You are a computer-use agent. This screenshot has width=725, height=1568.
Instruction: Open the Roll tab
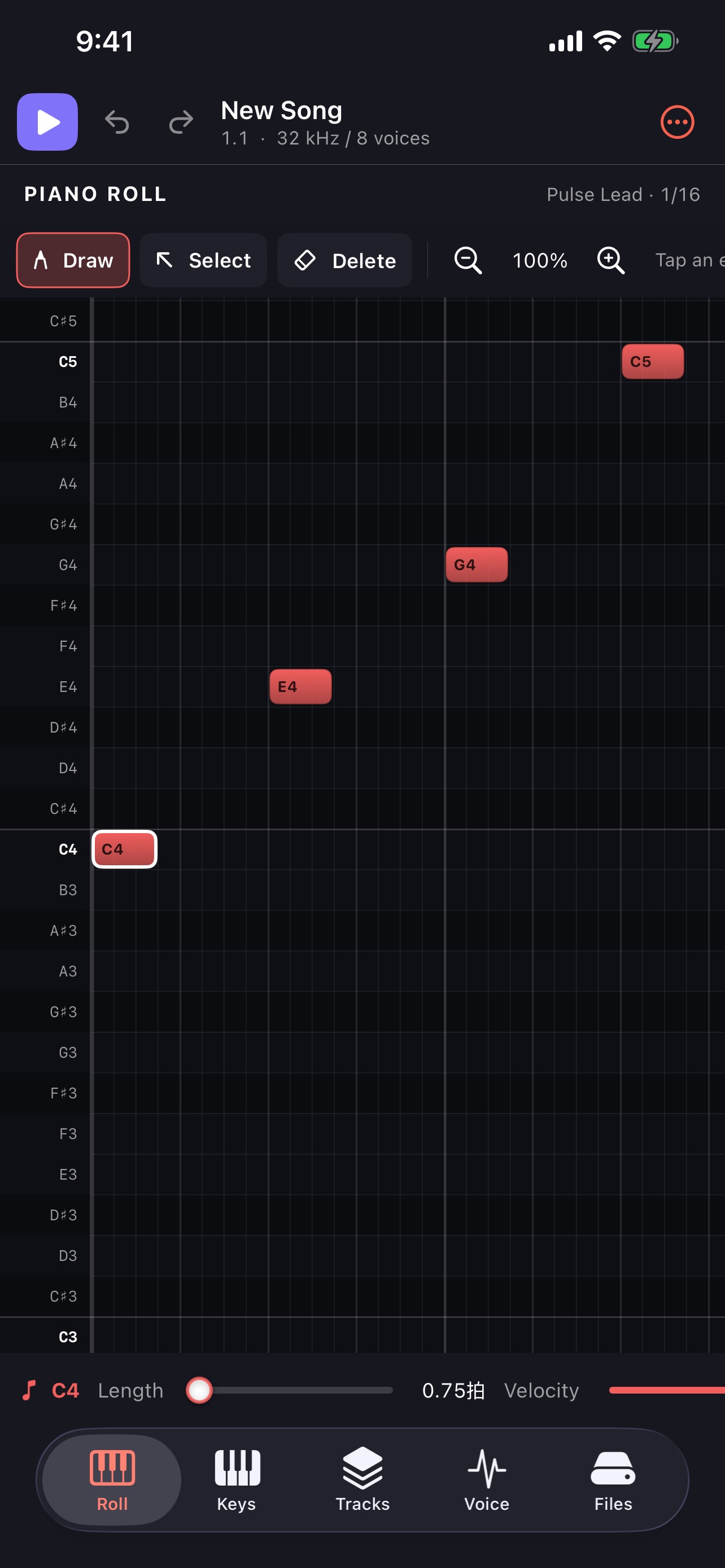coord(112,1480)
